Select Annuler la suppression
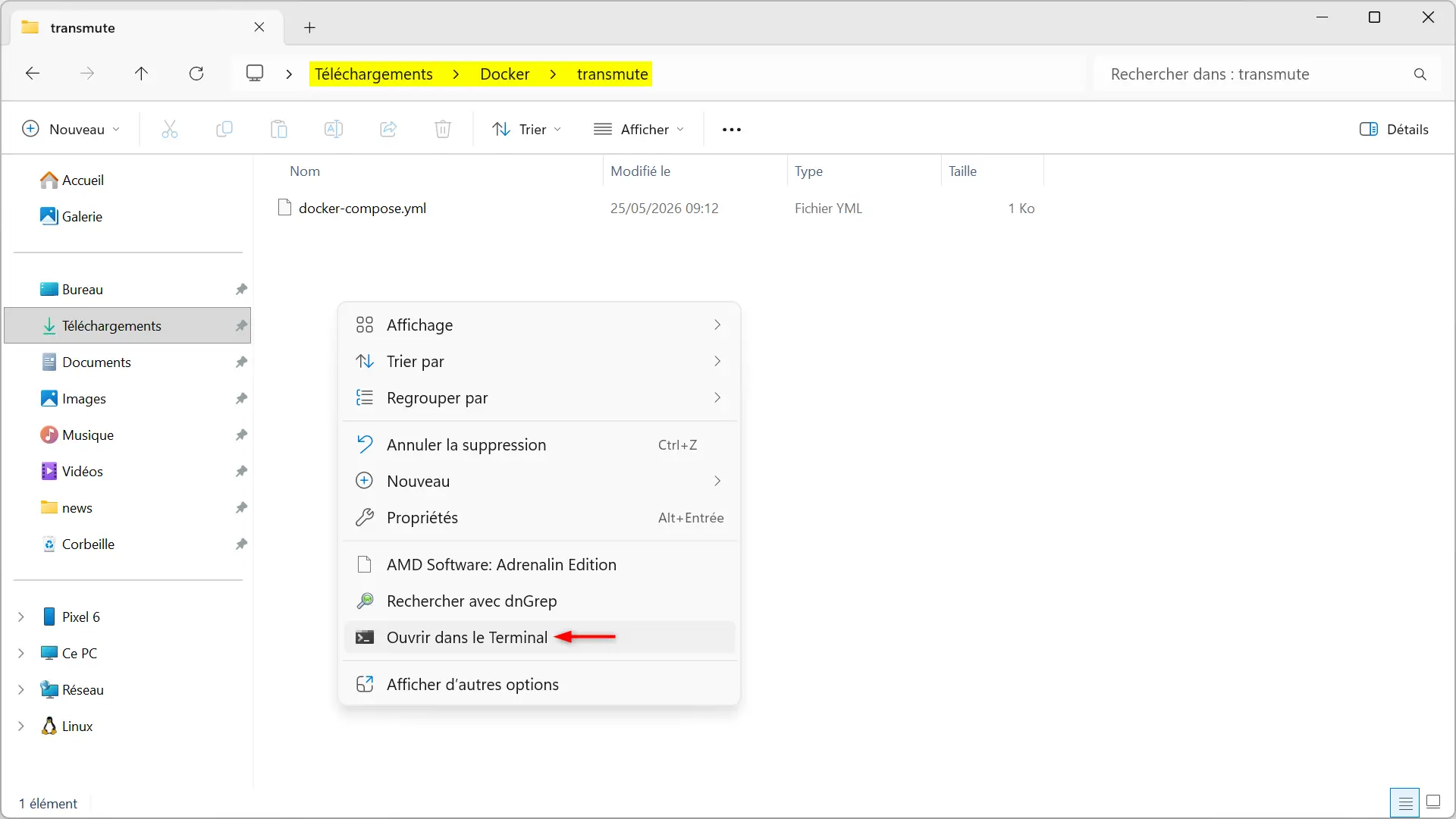 [539, 444]
